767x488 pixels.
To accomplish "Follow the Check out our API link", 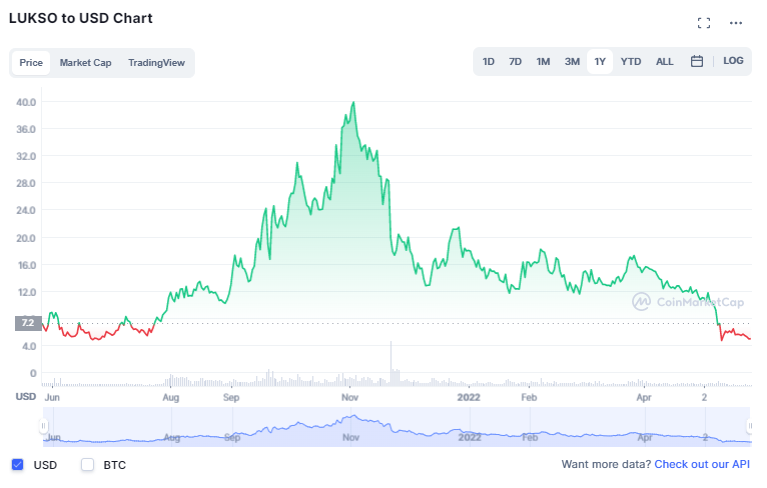I will (x=701, y=464).
